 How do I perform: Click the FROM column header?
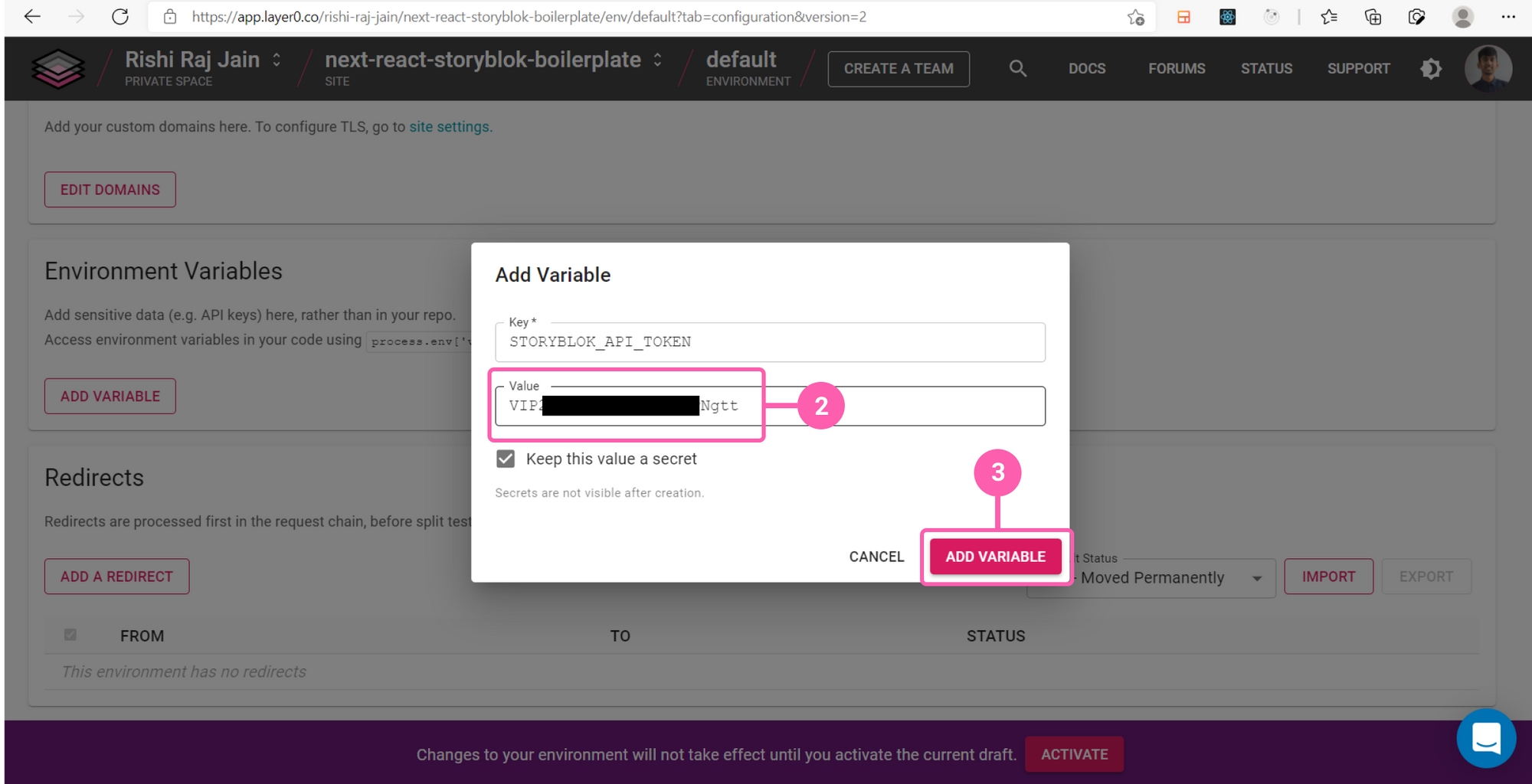142,635
